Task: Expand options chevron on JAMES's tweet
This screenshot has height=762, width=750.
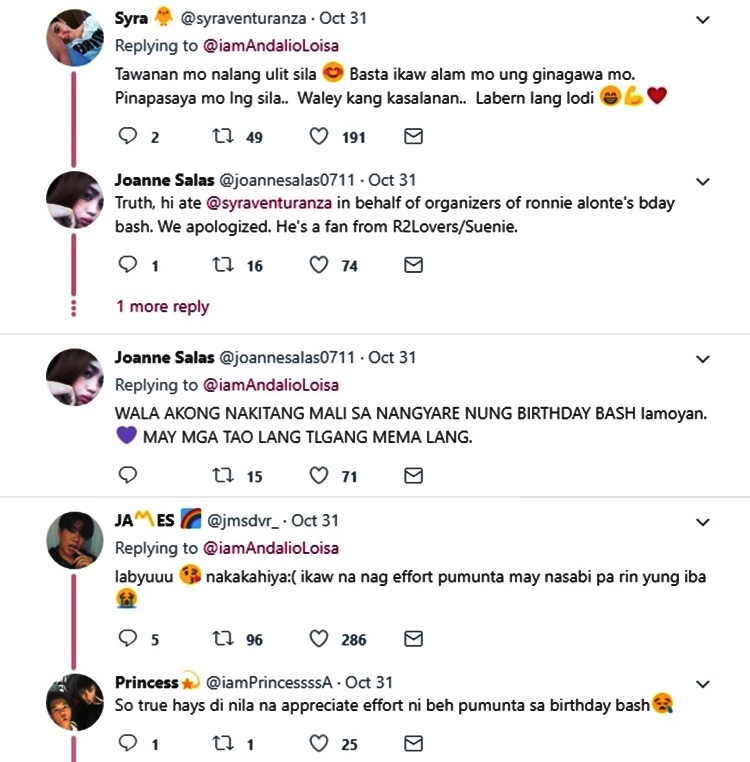Action: tap(703, 522)
